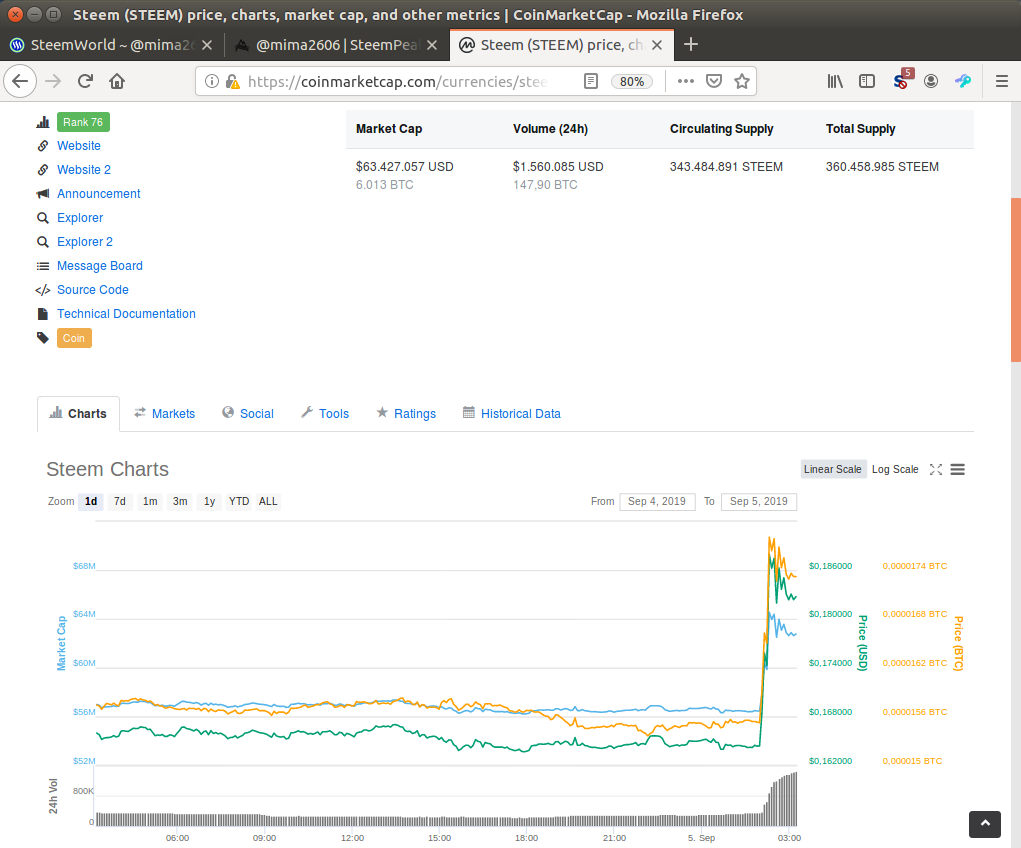The width and height of the screenshot is (1021, 848).
Task: Toggle reader view icon in address bar
Action: pos(591,81)
